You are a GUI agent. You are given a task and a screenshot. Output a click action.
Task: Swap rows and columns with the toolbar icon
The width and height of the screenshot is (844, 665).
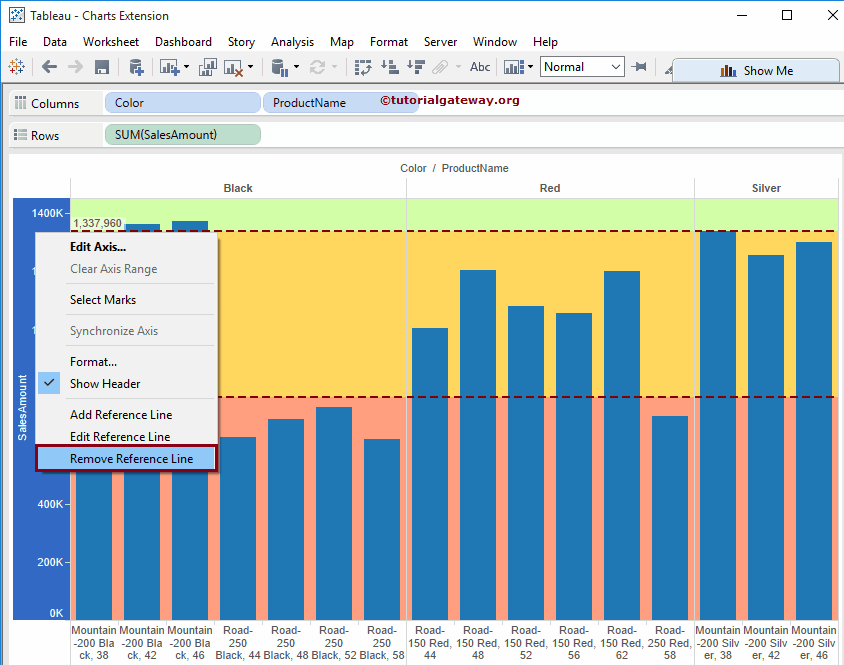[x=364, y=67]
